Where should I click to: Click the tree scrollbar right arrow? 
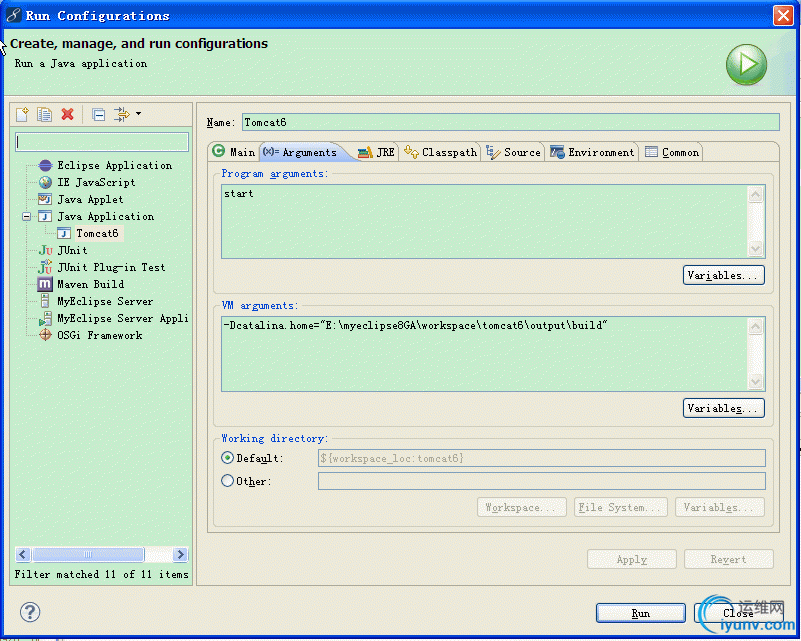(180, 554)
